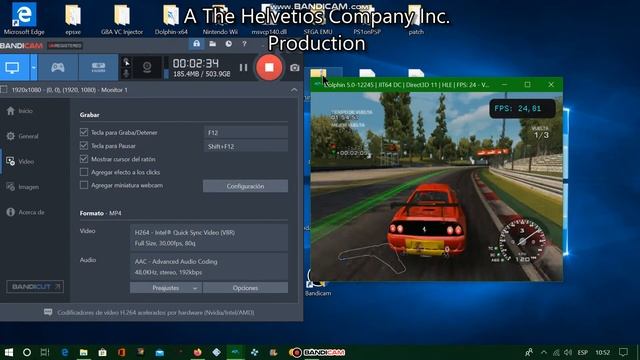Toggle the microphone recording icon
The height and width of the screenshot is (360, 640).
[127, 73]
